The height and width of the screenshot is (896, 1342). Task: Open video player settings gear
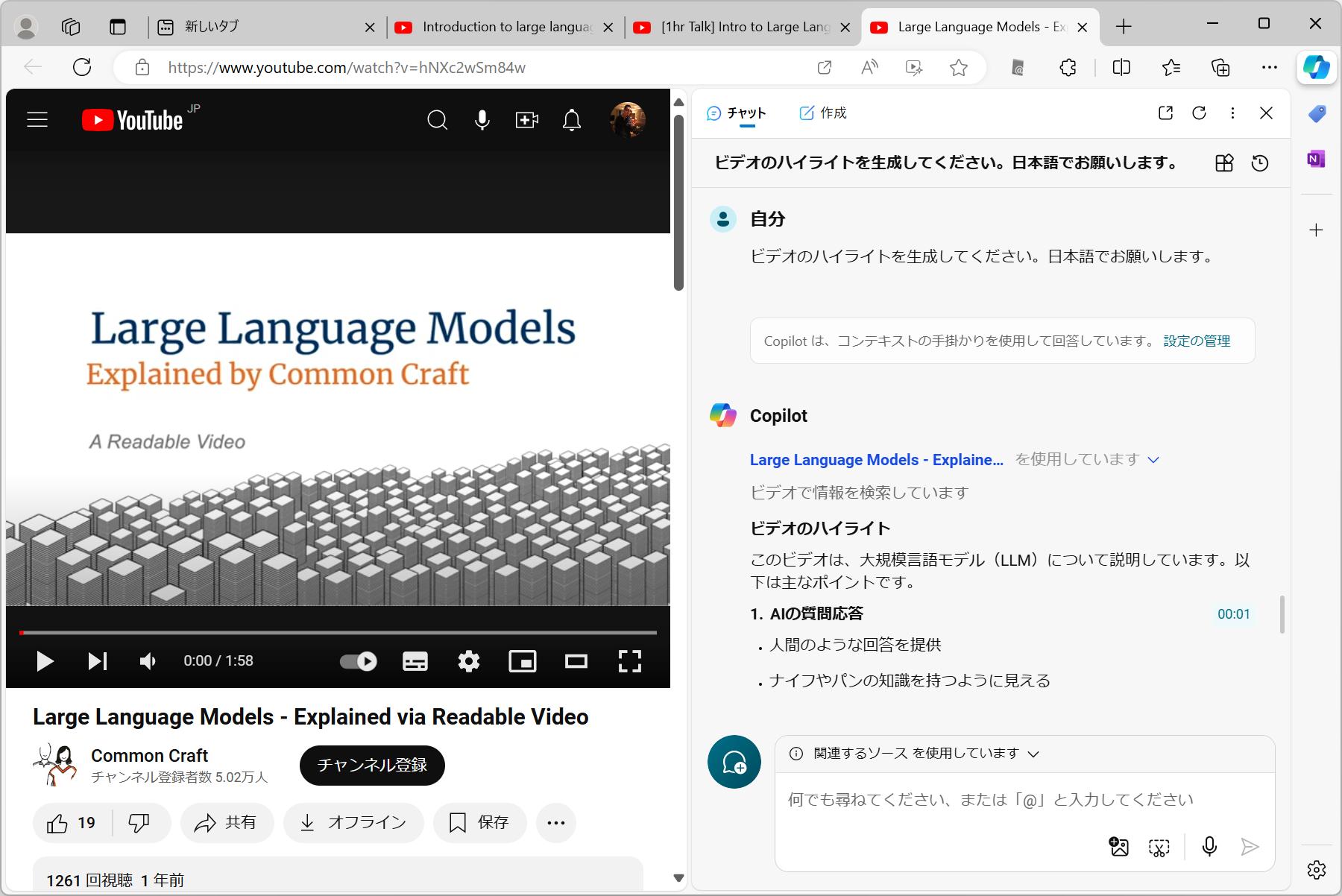click(x=469, y=661)
